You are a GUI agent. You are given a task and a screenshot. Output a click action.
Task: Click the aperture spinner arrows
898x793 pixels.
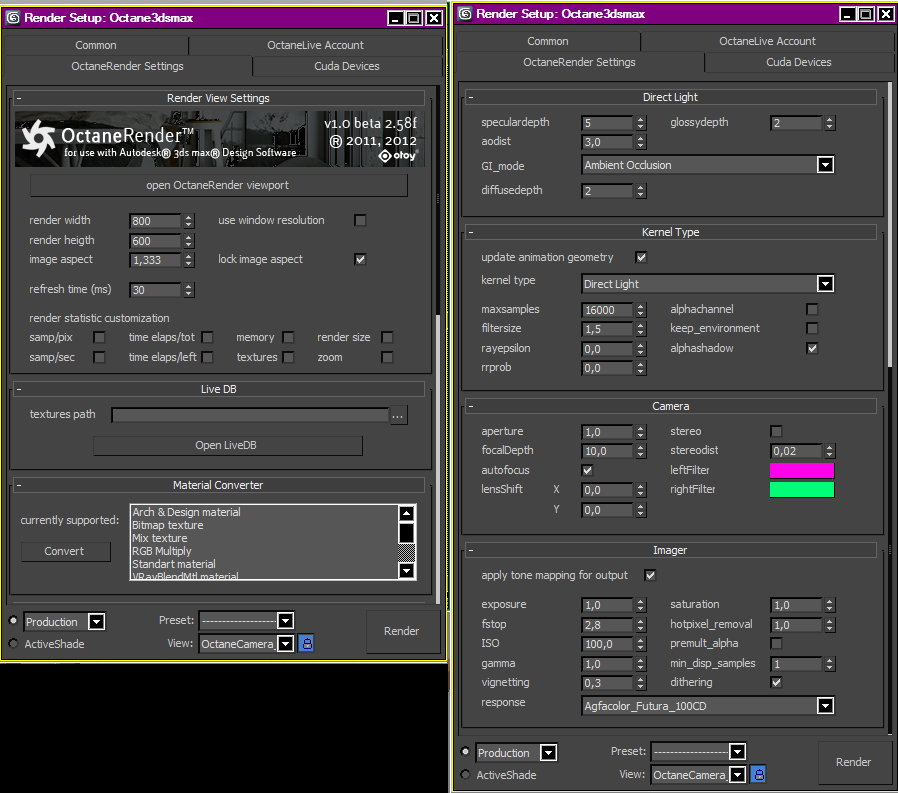pos(641,432)
